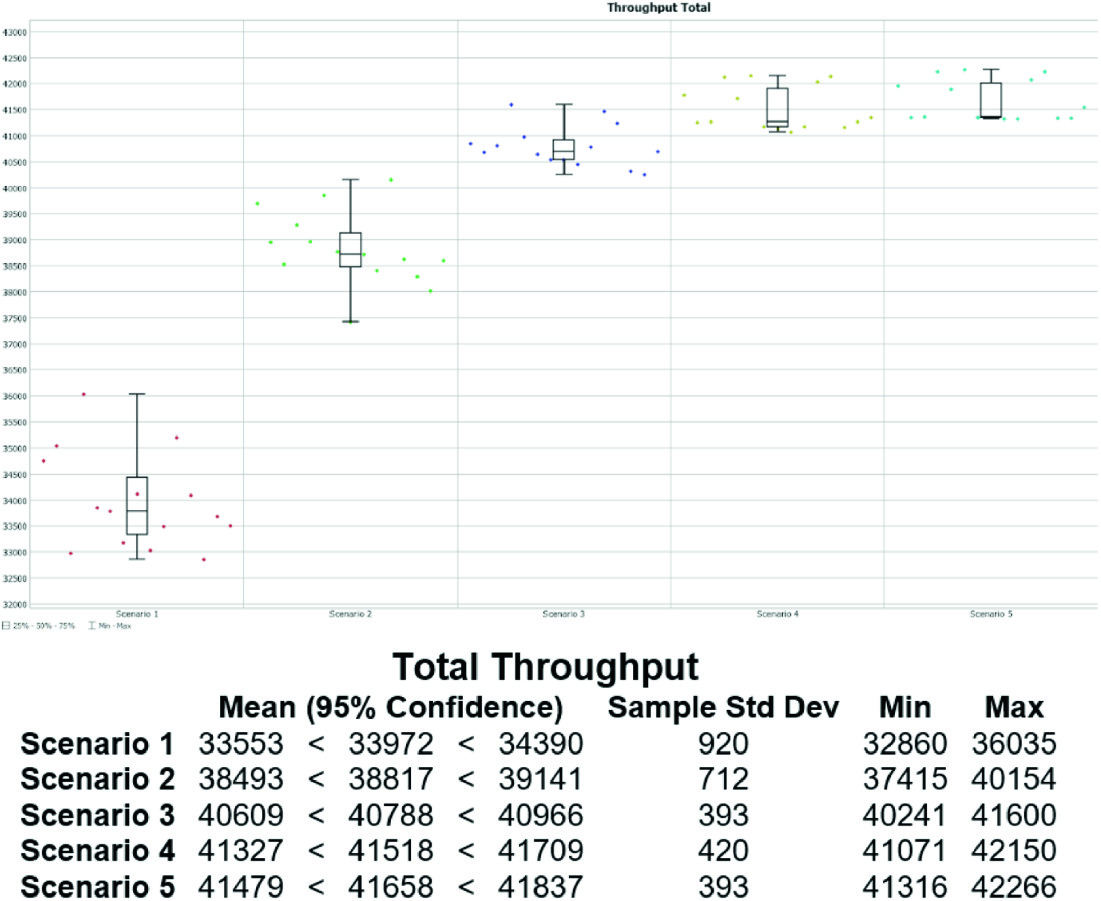Select Scenario 4 mean value 41518
This screenshot has width=1101, height=901.
(x=391, y=850)
